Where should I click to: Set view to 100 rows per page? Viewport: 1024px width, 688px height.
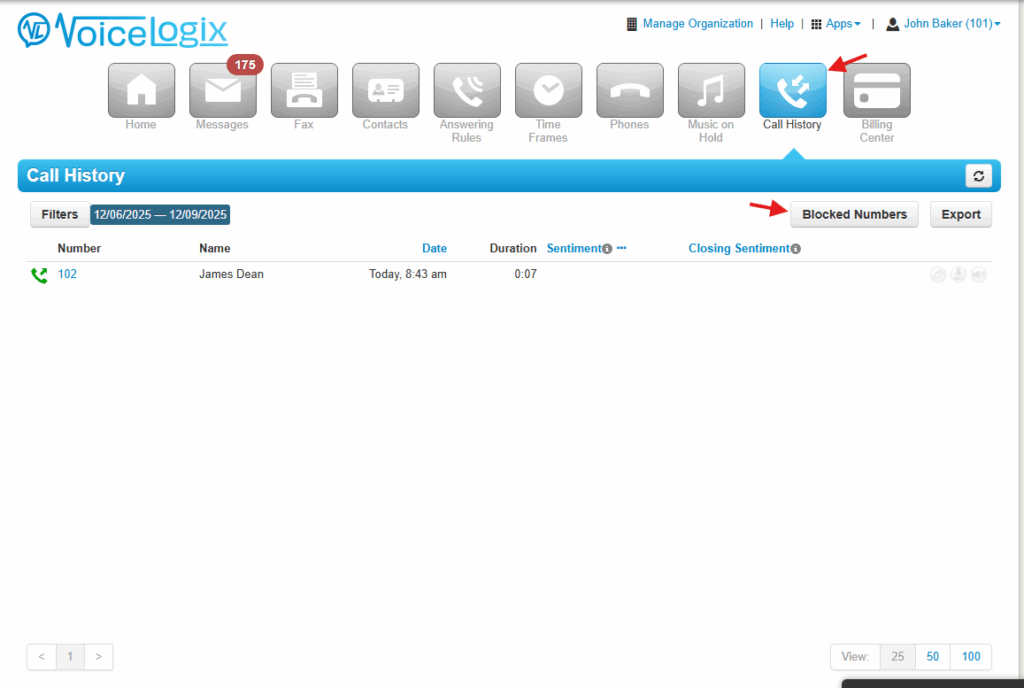[x=970, y=657]
